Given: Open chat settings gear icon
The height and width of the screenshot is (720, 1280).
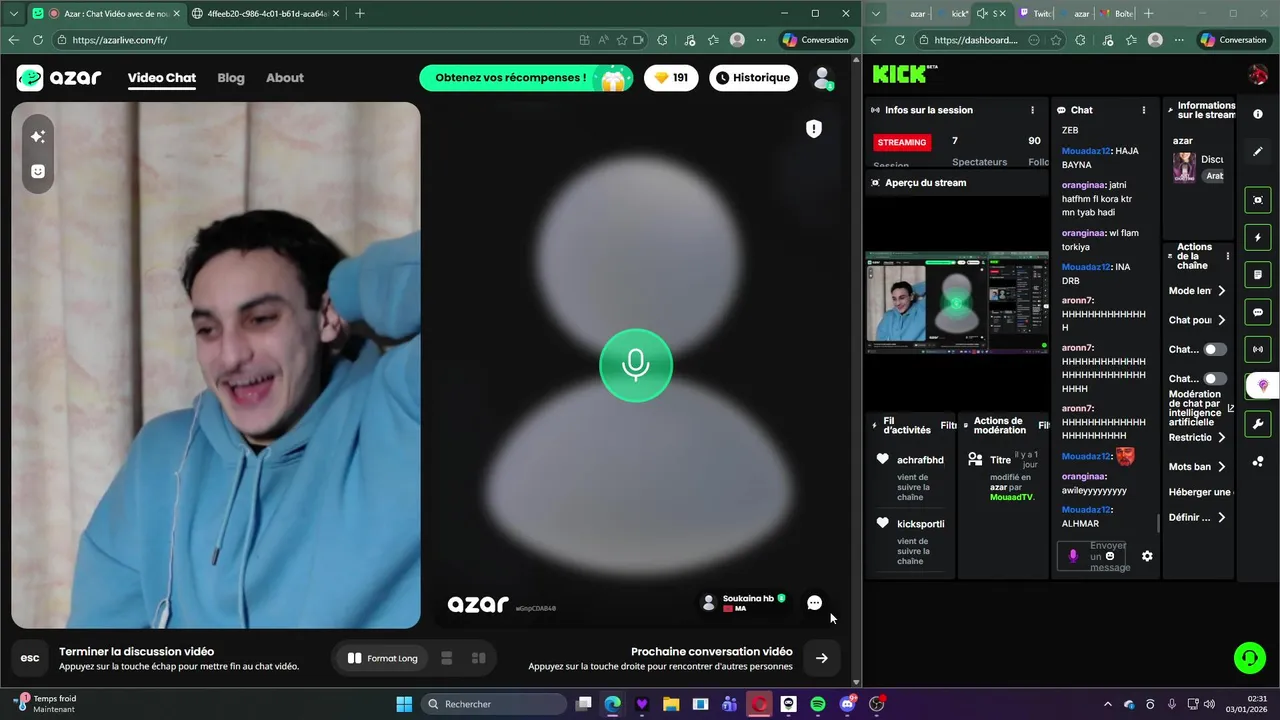Looking at the screenshot, I should 1147,556.
